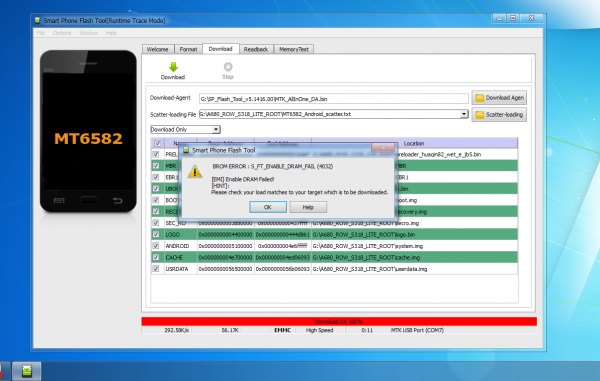The height and width of the screenshot is (381, 600).
Task: Click the dialog title bar app icon
Action: click(x=186, y=150)
